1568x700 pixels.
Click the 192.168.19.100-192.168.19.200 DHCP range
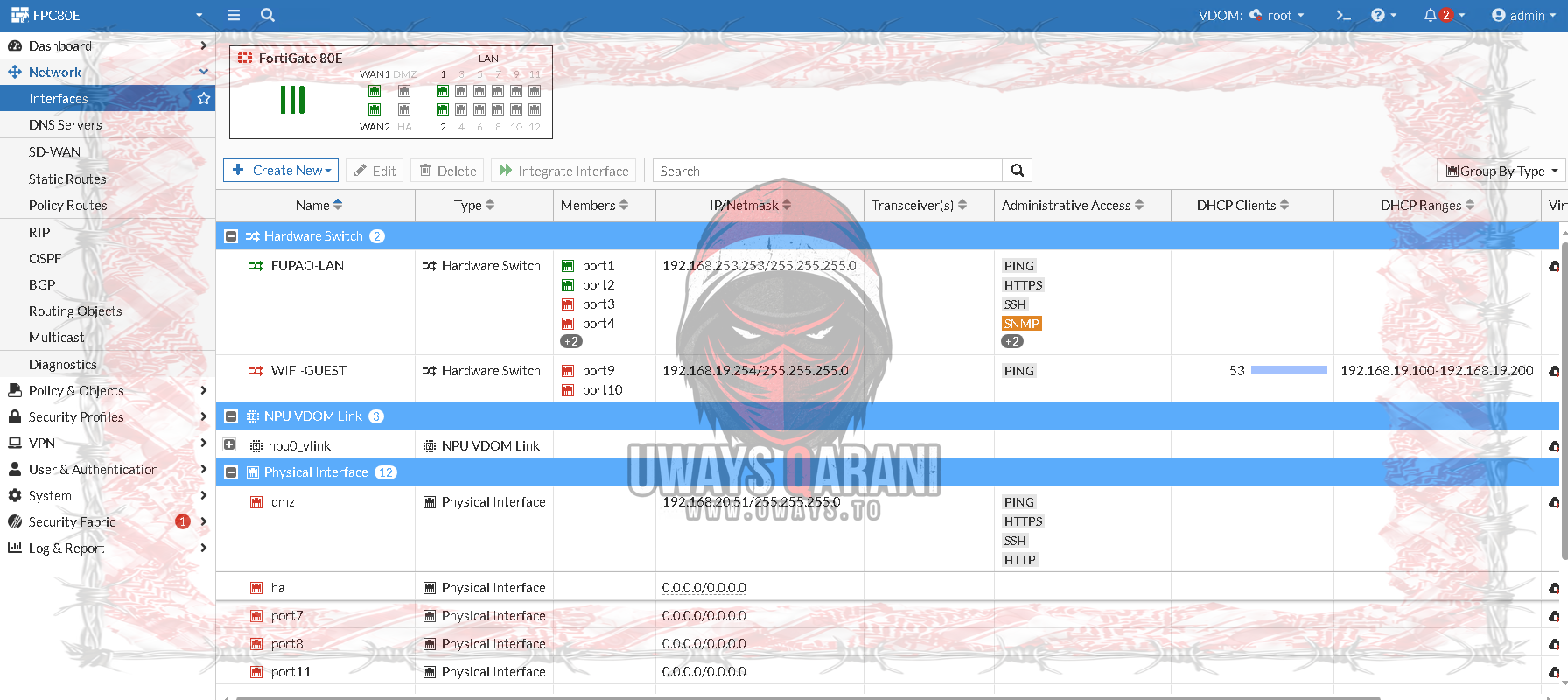tap(1437, 371)
